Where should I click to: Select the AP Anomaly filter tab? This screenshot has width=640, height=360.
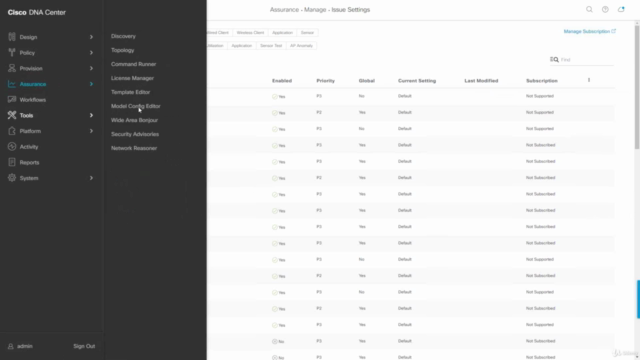click(x=301, y=46)
